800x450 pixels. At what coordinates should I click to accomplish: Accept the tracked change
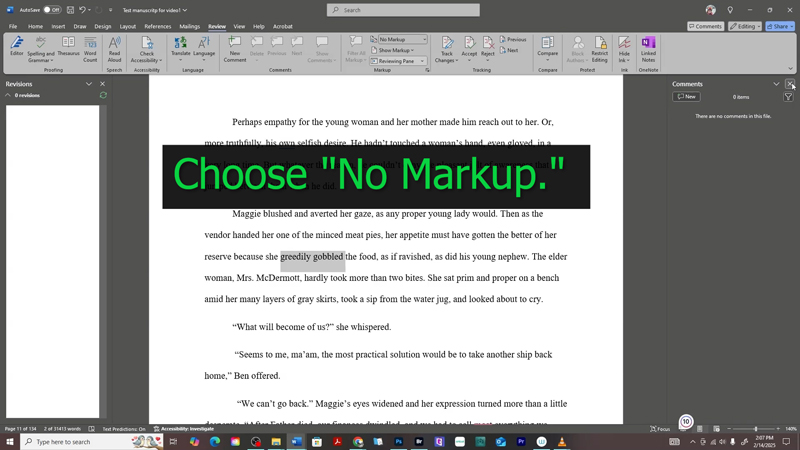coord(469,49)
